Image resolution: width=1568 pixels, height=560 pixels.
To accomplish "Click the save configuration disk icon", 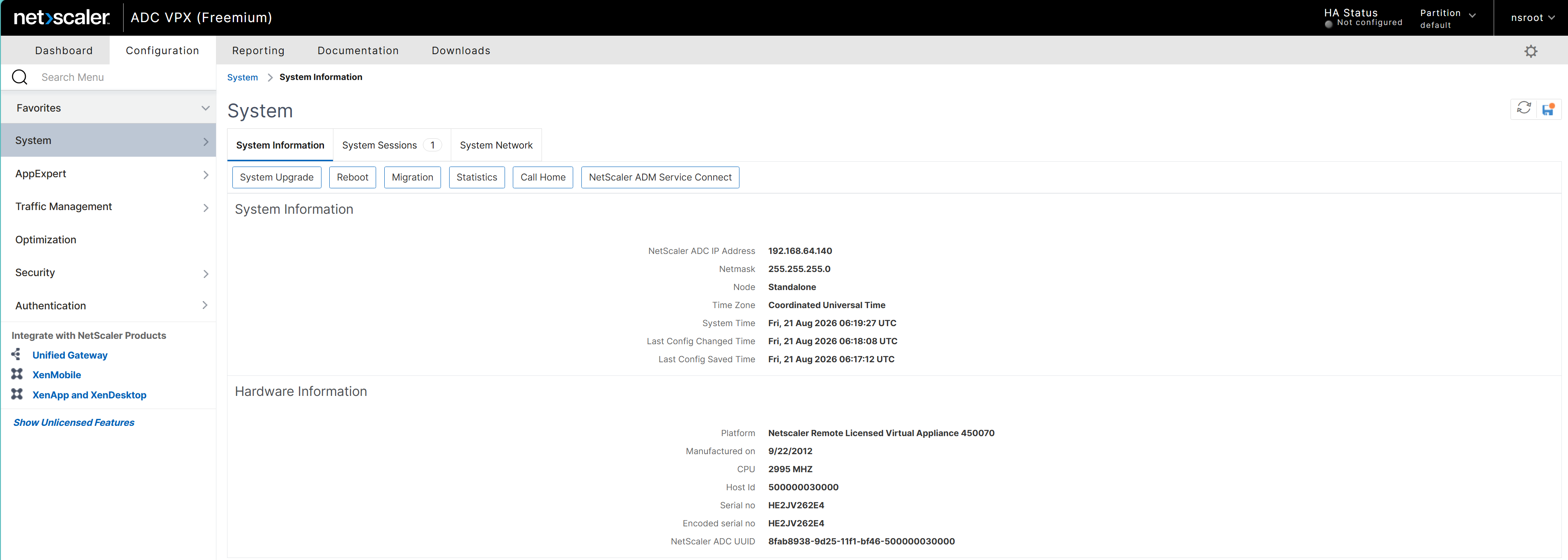I will (1548, 109).
